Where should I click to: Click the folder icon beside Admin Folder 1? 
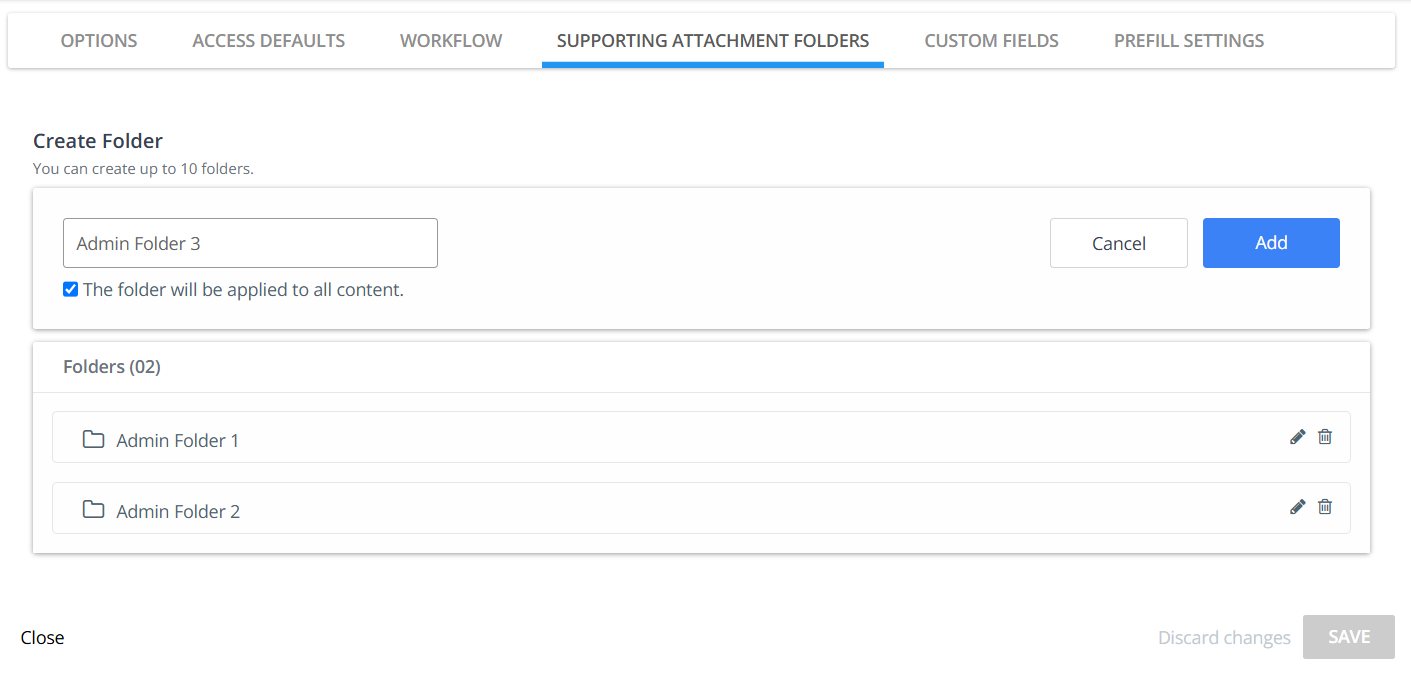click(x=93, y=440)
